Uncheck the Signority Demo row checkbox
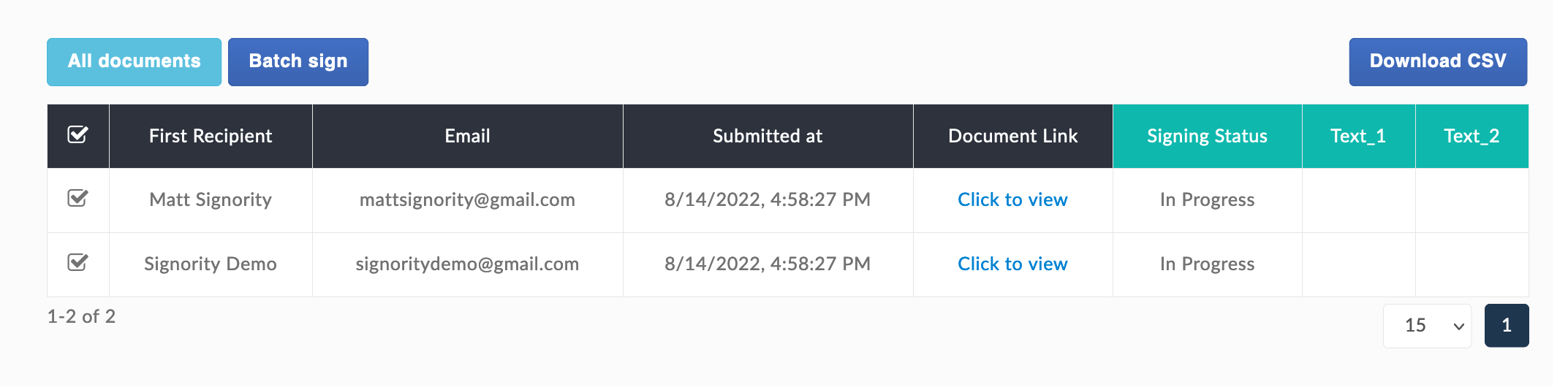 pyautogui.click(x=77, y=263)
